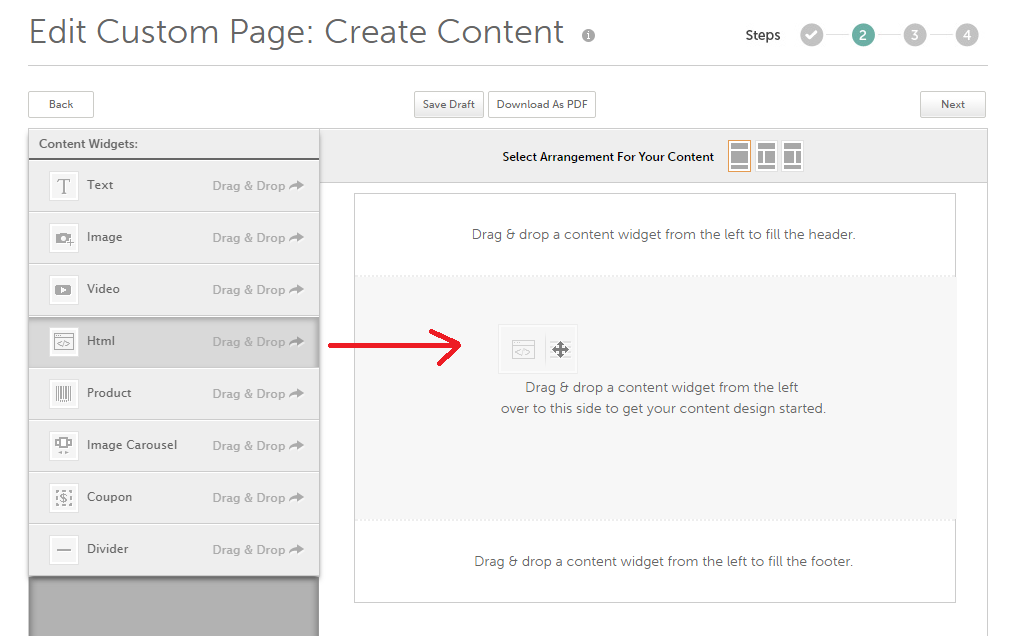The height and width of the screenshot is (636, 1013).
Task: Go to completed step 1 checkmark
Action: tap(811, 35)
